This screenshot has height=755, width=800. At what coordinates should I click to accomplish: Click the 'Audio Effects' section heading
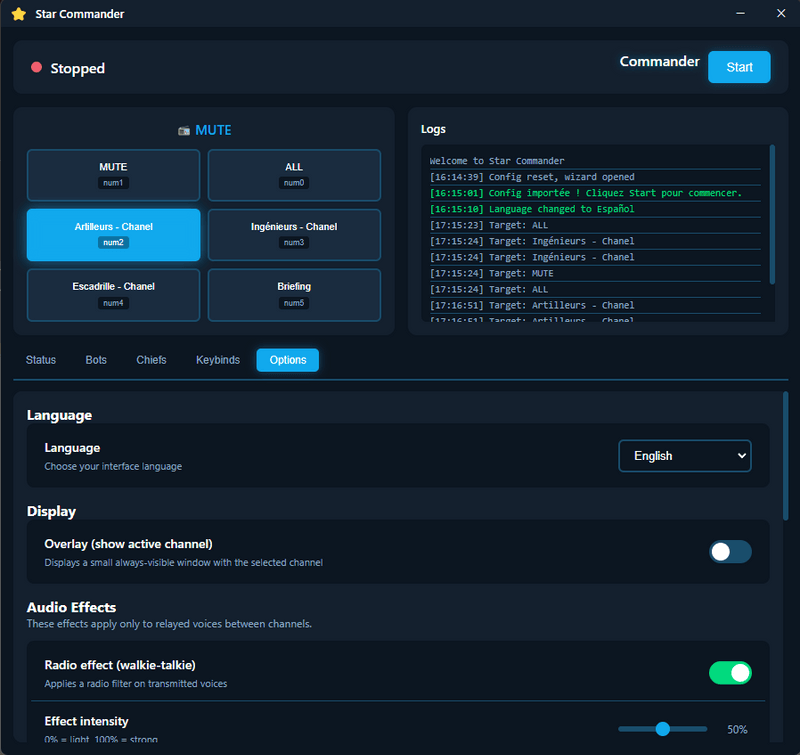click(71, 607)
